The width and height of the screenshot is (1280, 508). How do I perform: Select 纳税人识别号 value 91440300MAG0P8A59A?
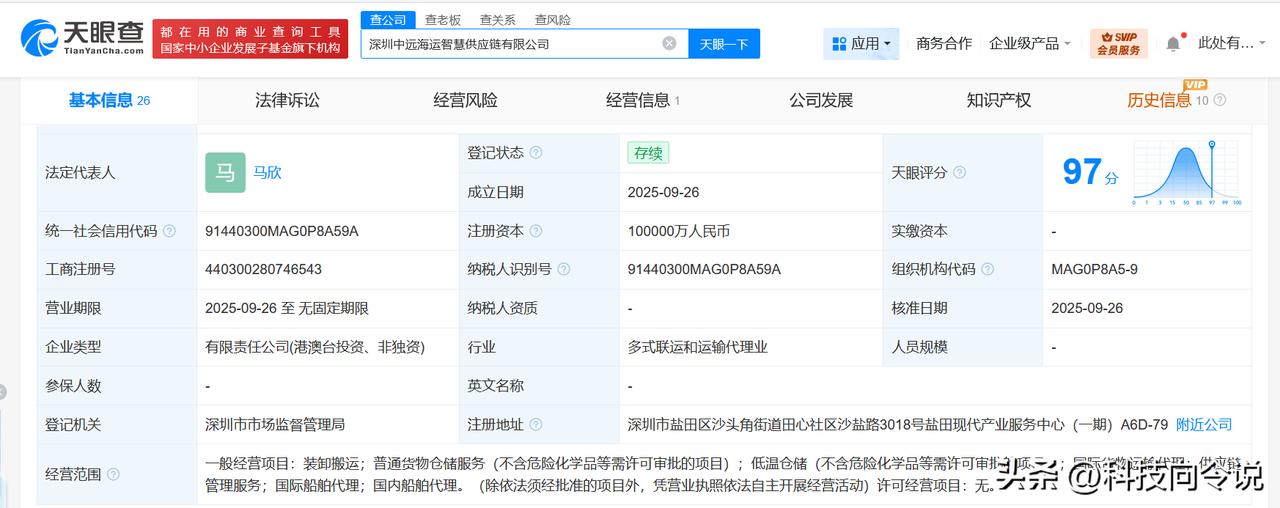tap(704, 269)
